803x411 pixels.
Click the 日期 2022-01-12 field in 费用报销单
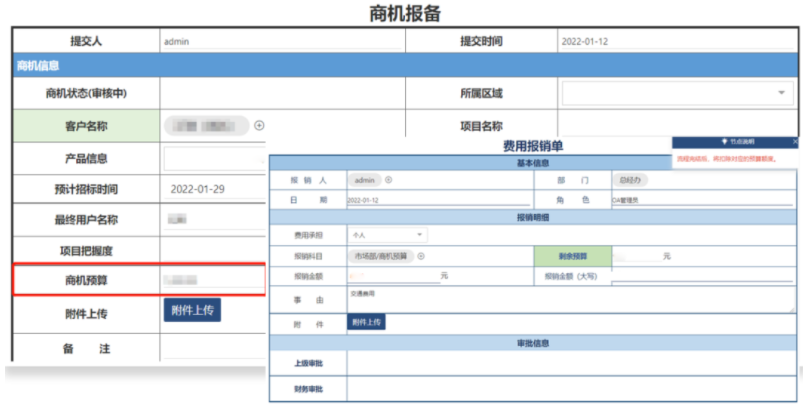tap(439, 201)
